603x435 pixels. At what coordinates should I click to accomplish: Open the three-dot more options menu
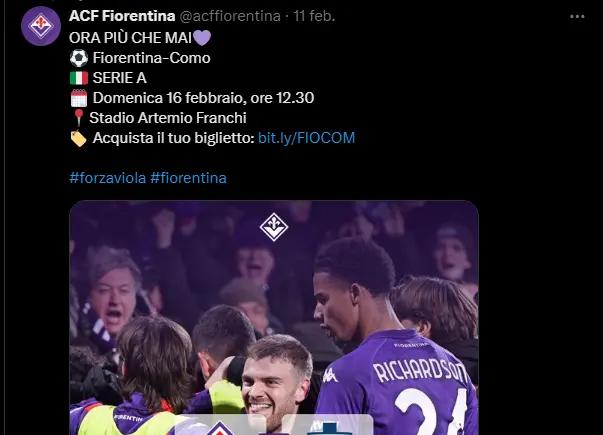(x=577, y=17)
